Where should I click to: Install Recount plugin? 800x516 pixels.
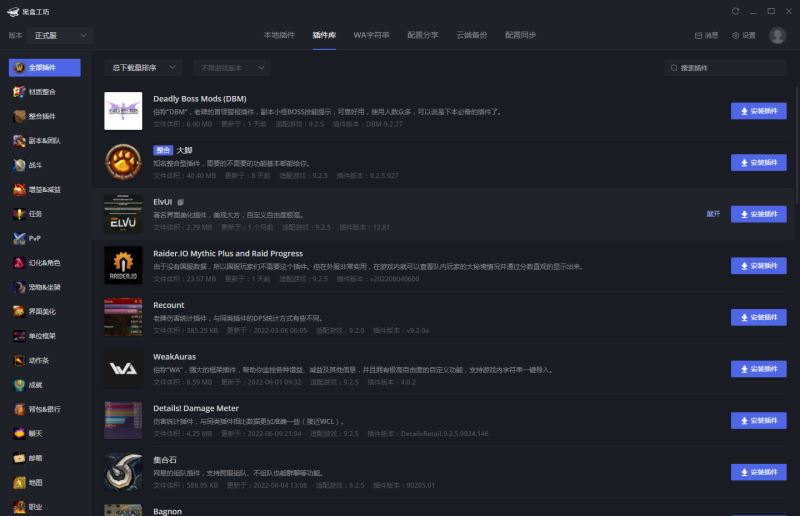point(759,317)
